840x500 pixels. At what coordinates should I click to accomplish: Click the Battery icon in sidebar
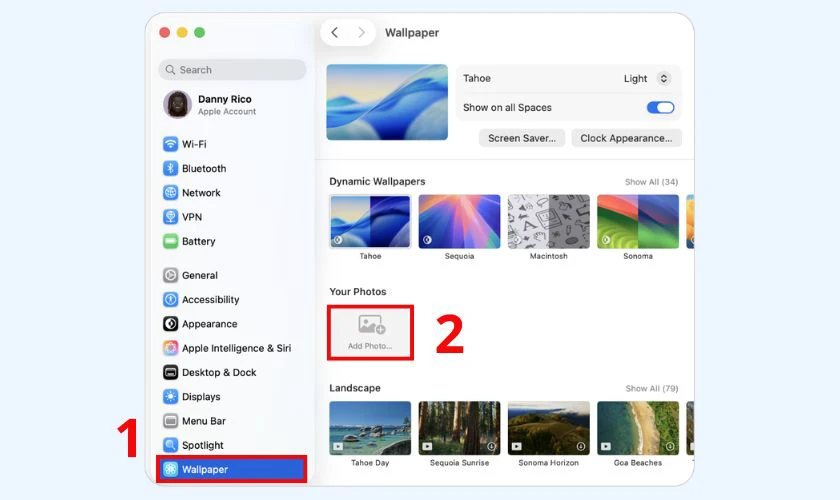170,241
